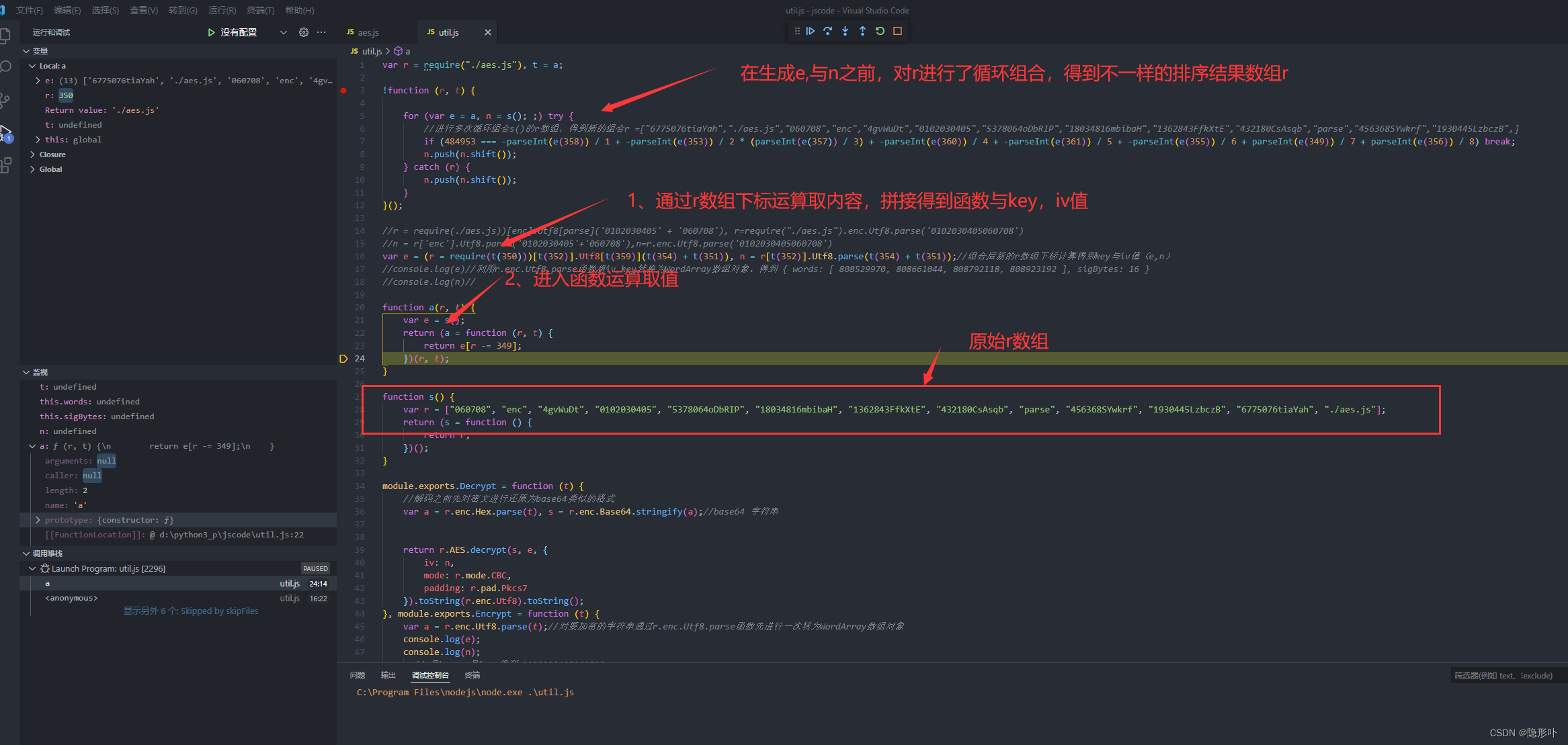Open the Extensions view in activity bar
The height and width of the screenshot is (745, 1568).
click(x=5, y=165)
